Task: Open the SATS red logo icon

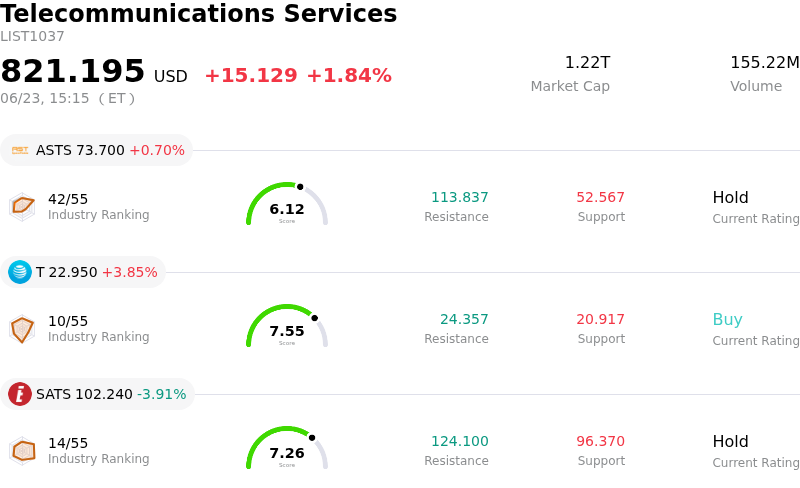Action: 20,394
